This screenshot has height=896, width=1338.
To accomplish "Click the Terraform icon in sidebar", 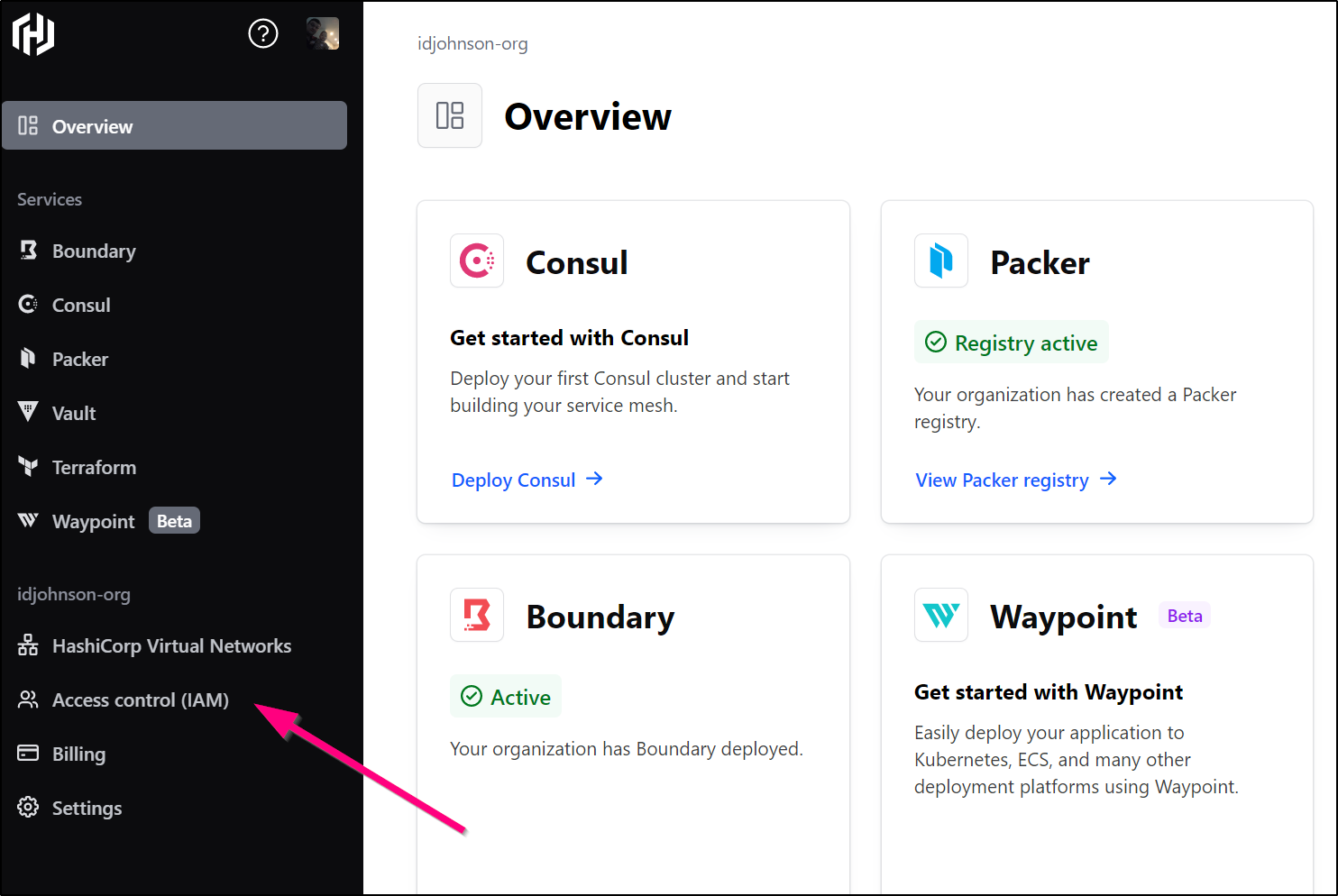I will point(28,467).
